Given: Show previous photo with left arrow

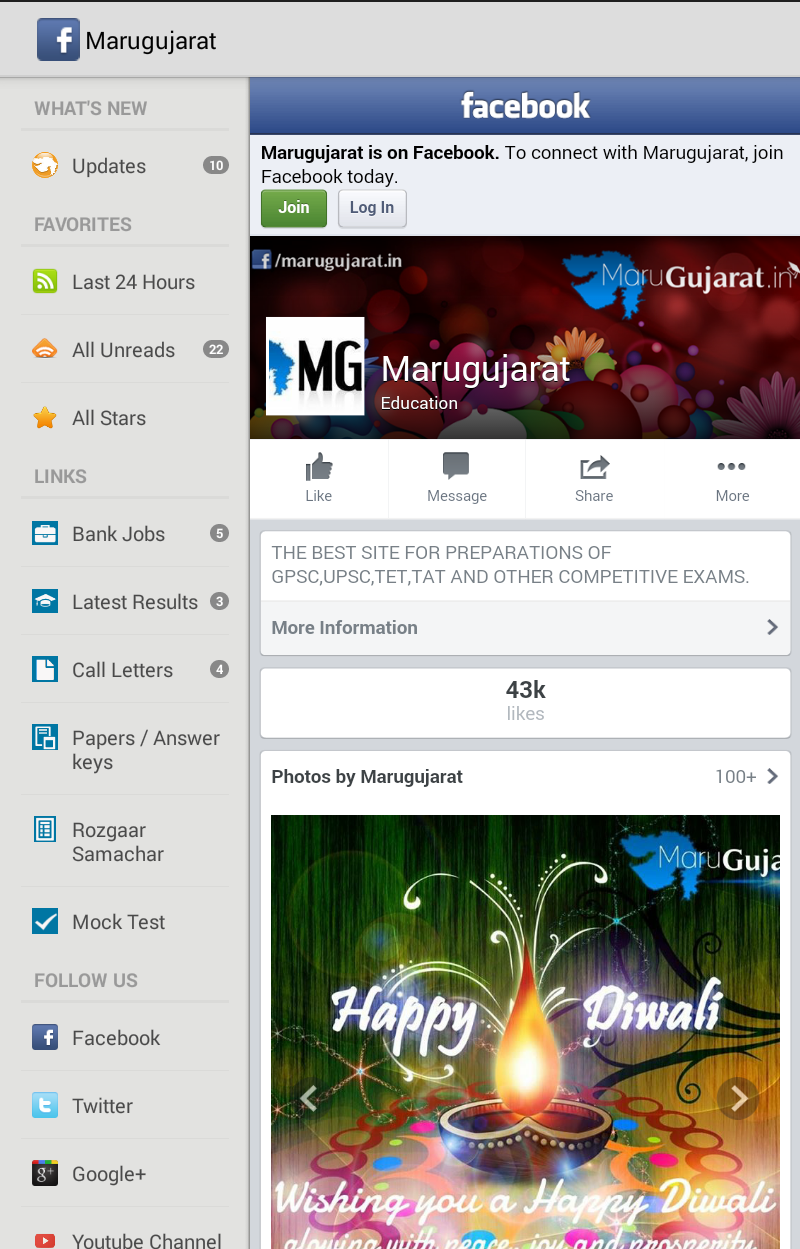Looking at the screenshot, I should click(x=308, y=1099).
